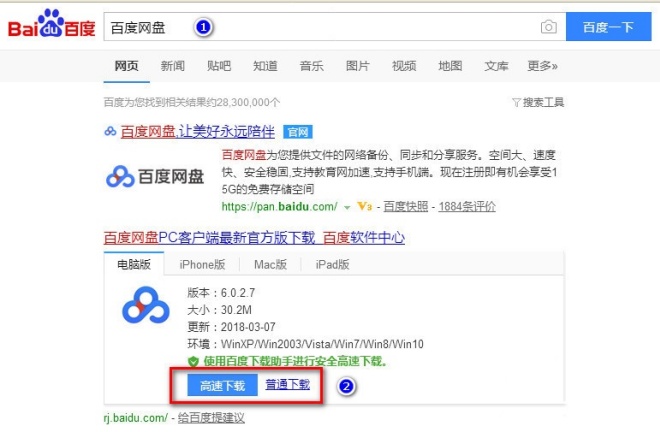Click 给百度提建议 feedback link
Screen dimensions: 660x432
point(211,418)
